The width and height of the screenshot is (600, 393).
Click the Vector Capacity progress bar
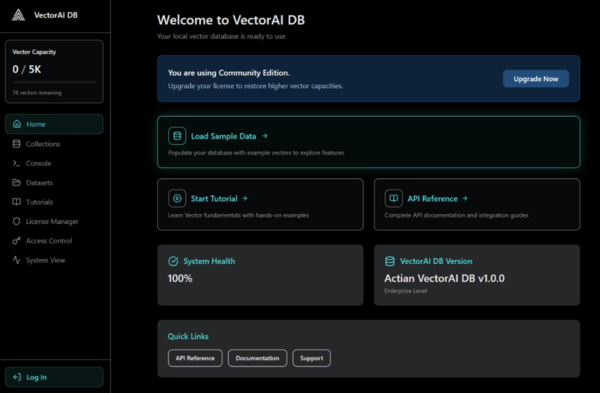pyautogui.click(x=54, y=82)
